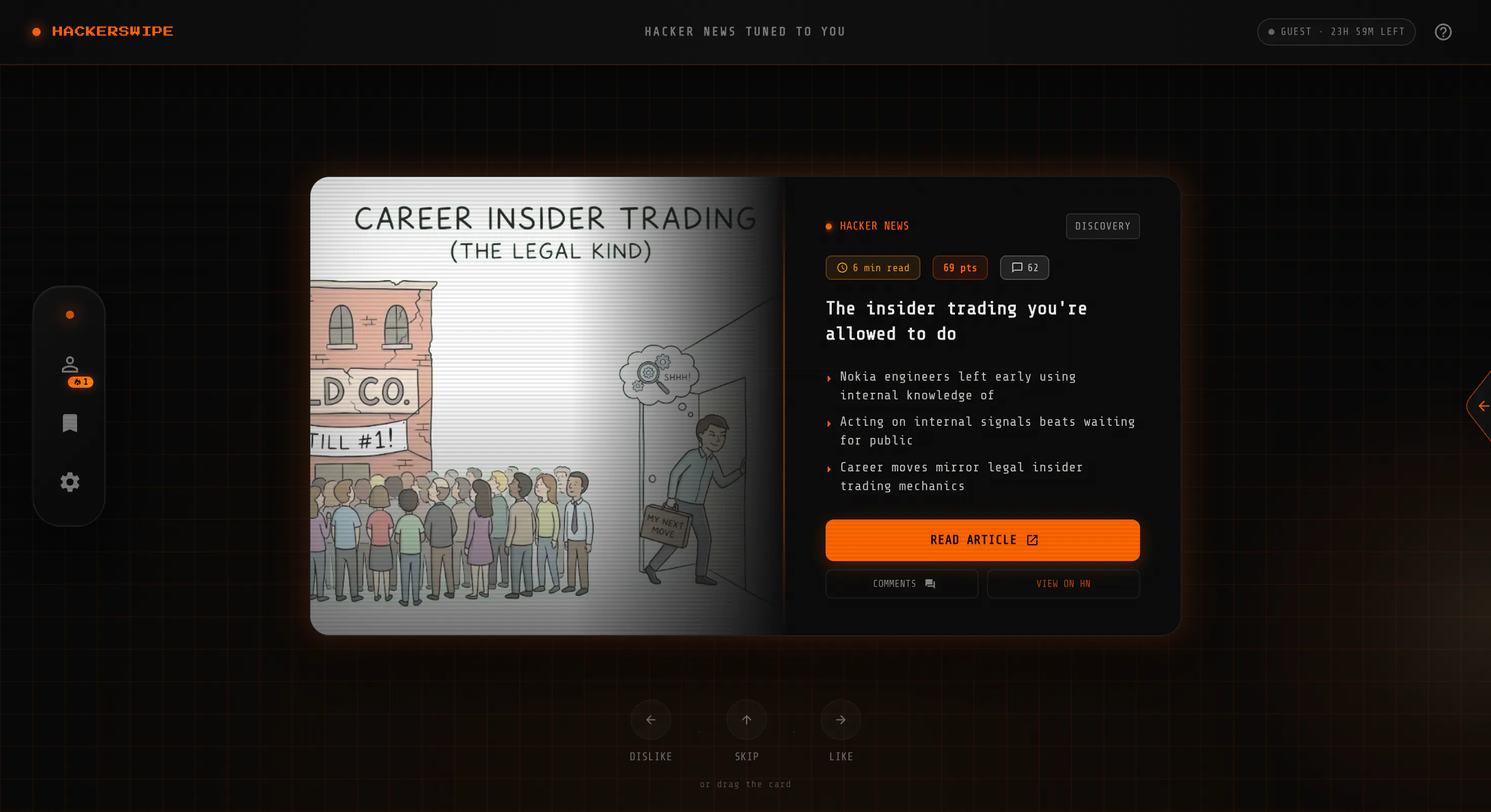Click the Skip up-arrow button
Screen dimensions: 1491x812
coord(746,719)
